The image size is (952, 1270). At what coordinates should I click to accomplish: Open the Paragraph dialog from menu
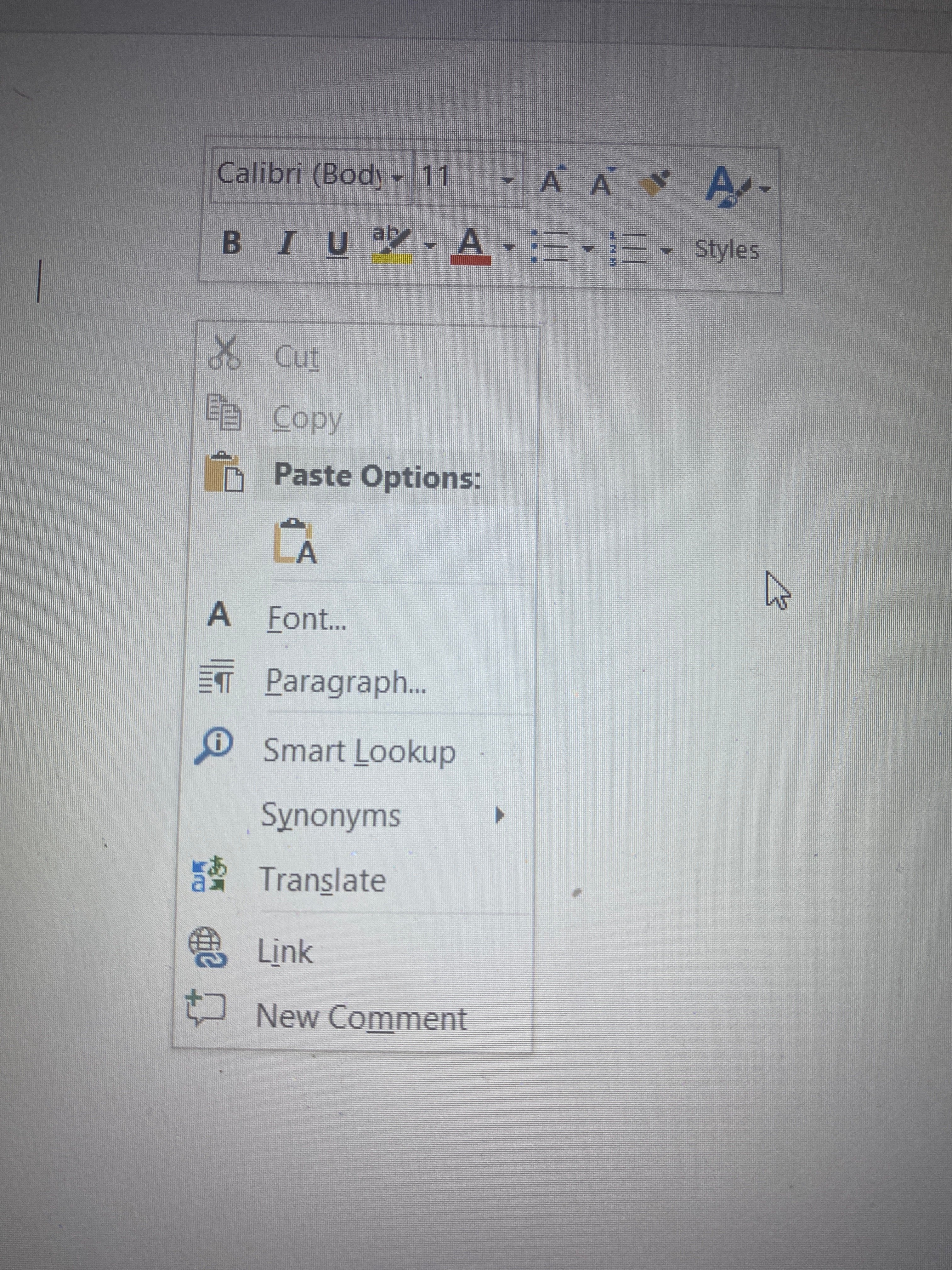(x=345, y=682)
